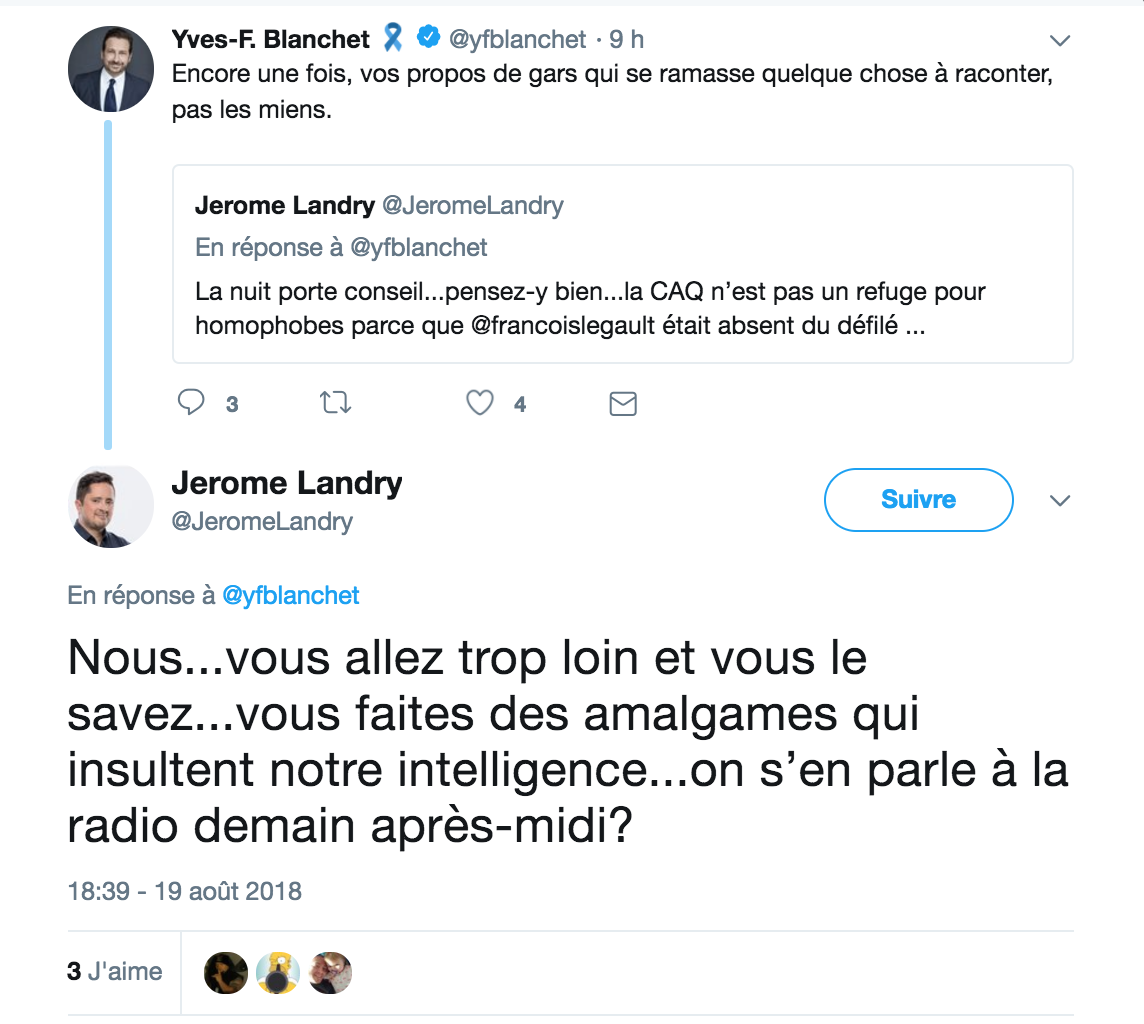Click the first liker's avatar
Image resolution: width=1144 pixels, height=1024 pixels.
(x=225, y=972)
